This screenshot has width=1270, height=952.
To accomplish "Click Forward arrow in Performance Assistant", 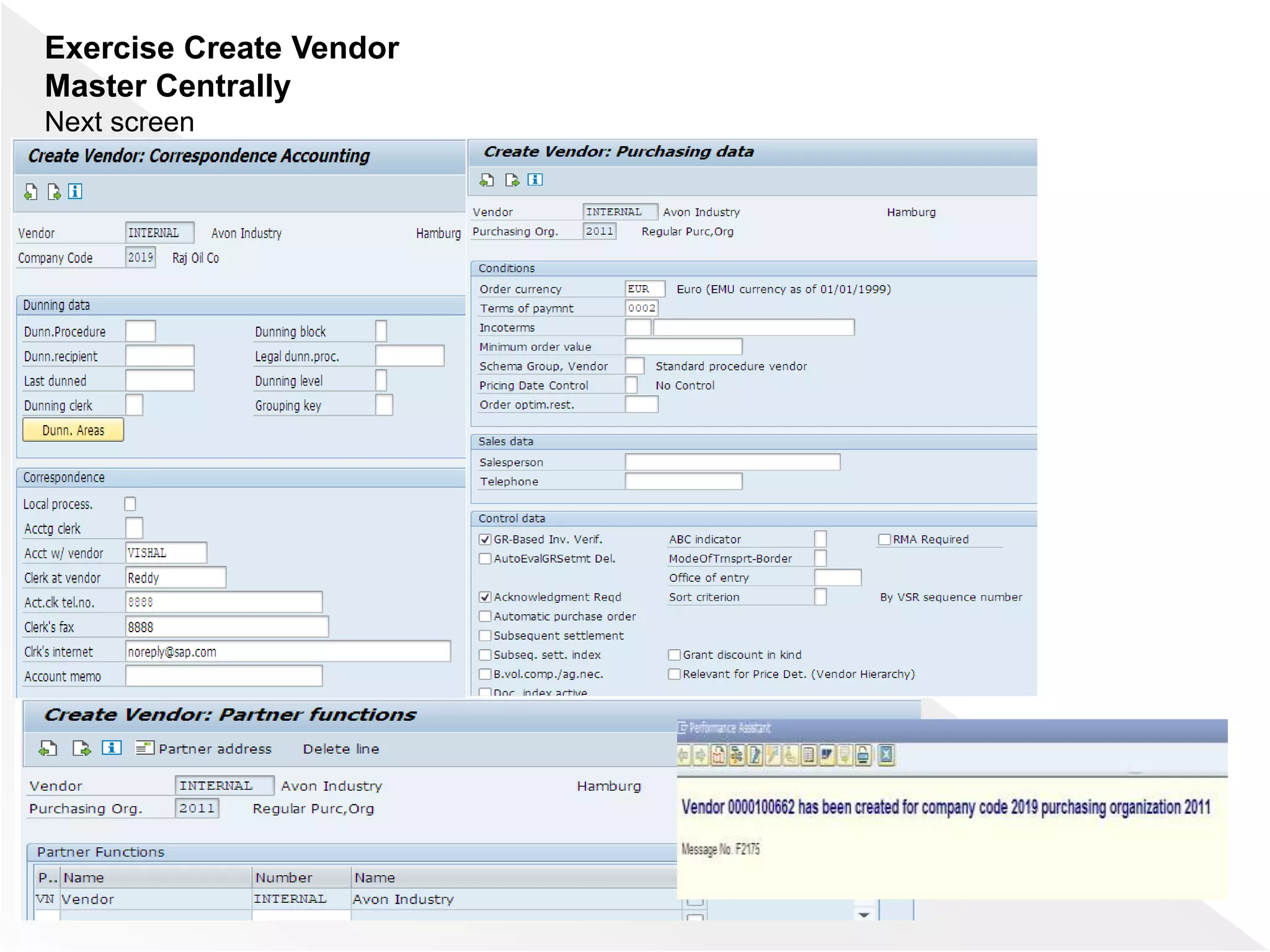I will pyautogui.click(x=701, y=756).
